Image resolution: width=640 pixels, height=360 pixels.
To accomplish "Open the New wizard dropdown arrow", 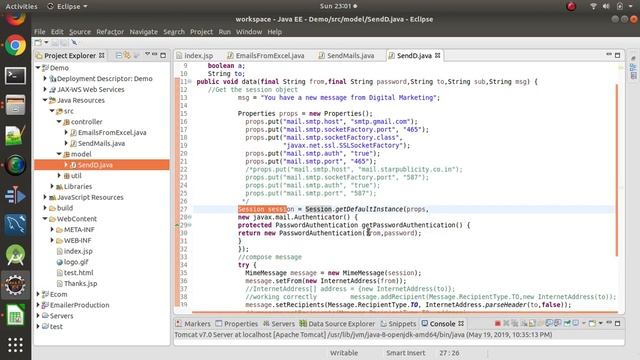I will pos(46,42).
